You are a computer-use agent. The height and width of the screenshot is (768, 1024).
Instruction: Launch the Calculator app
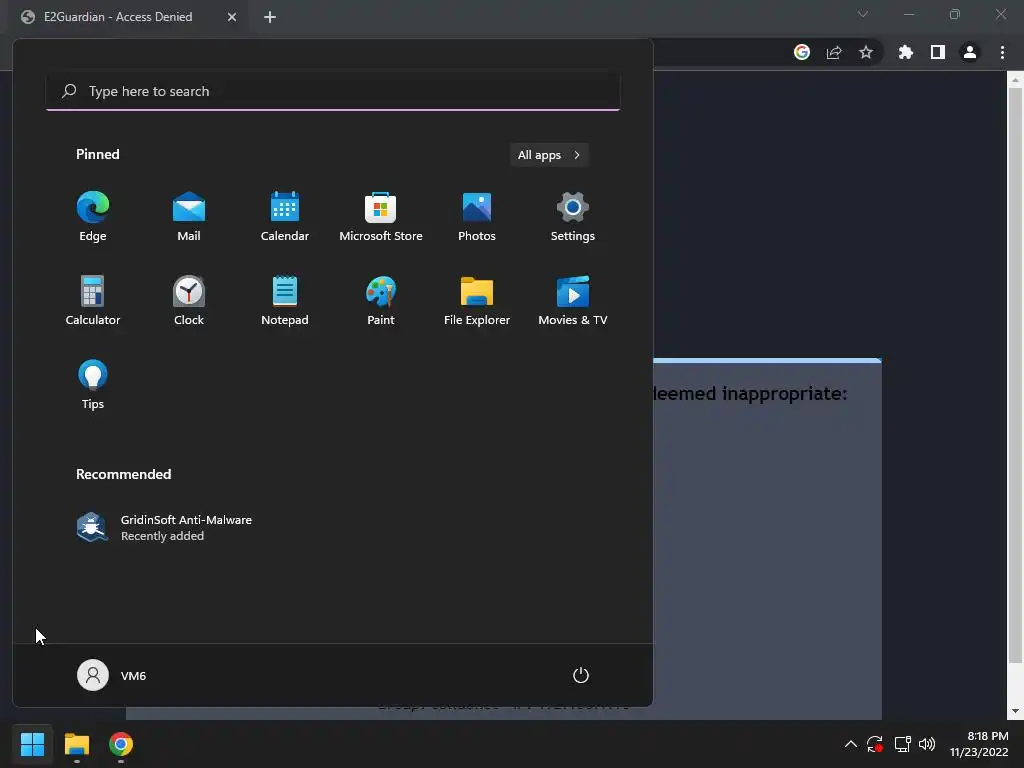tap(93, 300)
